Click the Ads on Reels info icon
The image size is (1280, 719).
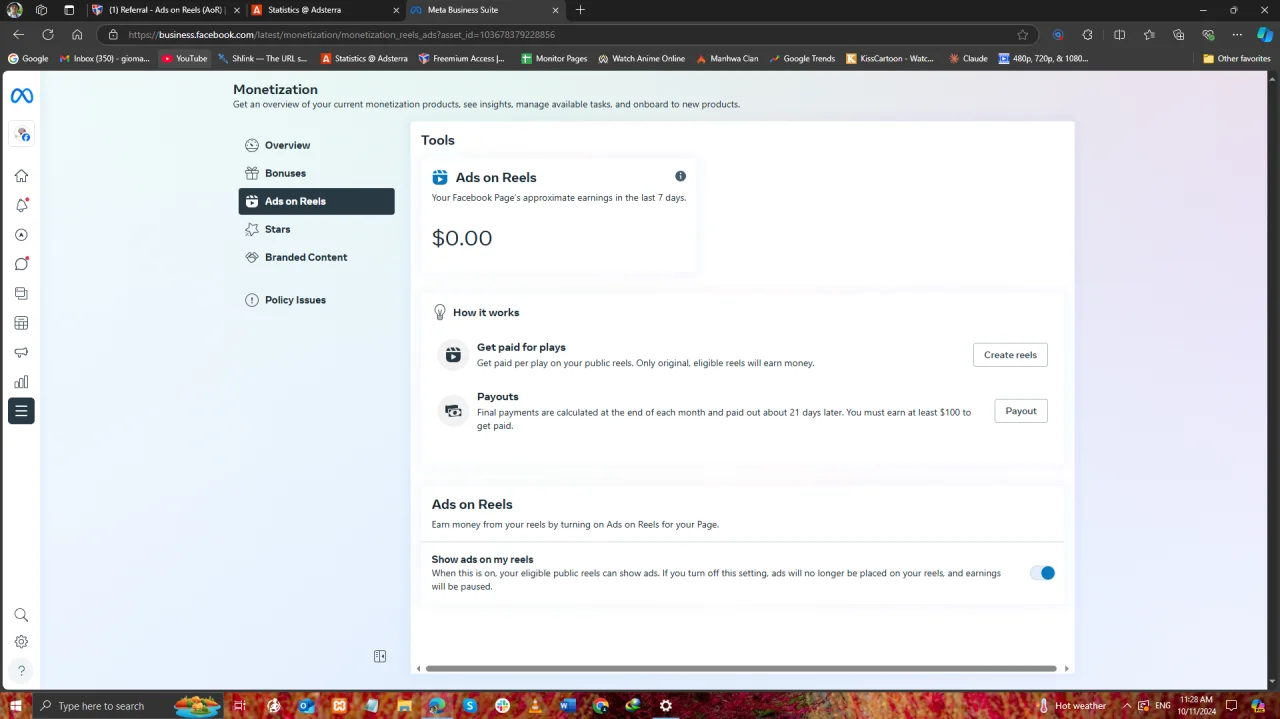coord(680,176)
